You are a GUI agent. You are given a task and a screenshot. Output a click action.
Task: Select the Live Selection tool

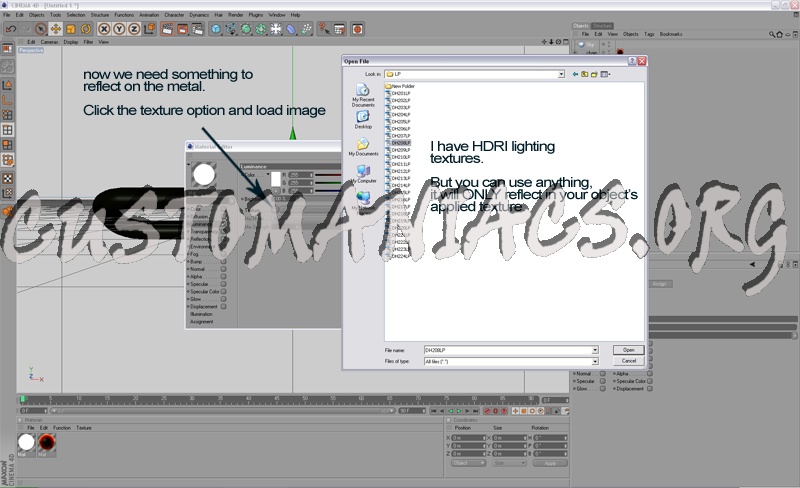41,29
